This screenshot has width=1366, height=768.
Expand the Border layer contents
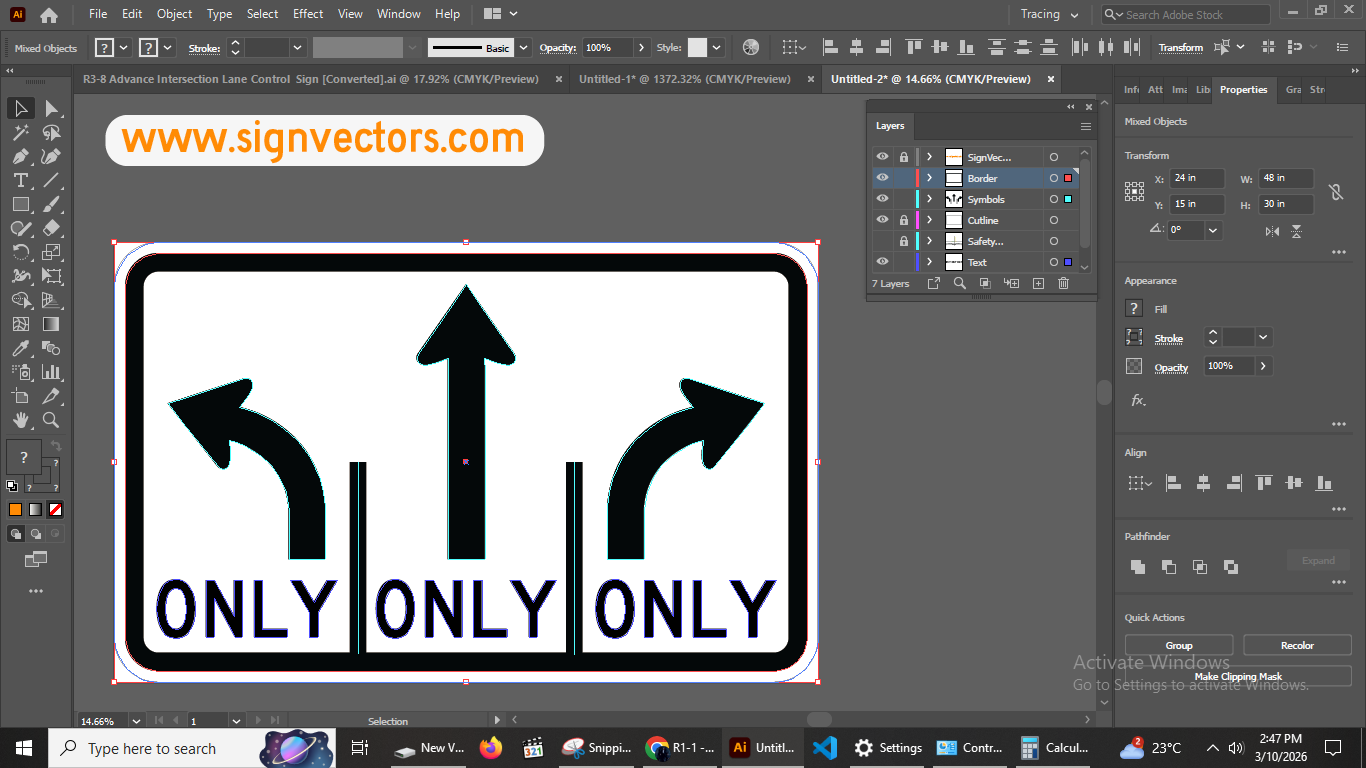[929, 178]
